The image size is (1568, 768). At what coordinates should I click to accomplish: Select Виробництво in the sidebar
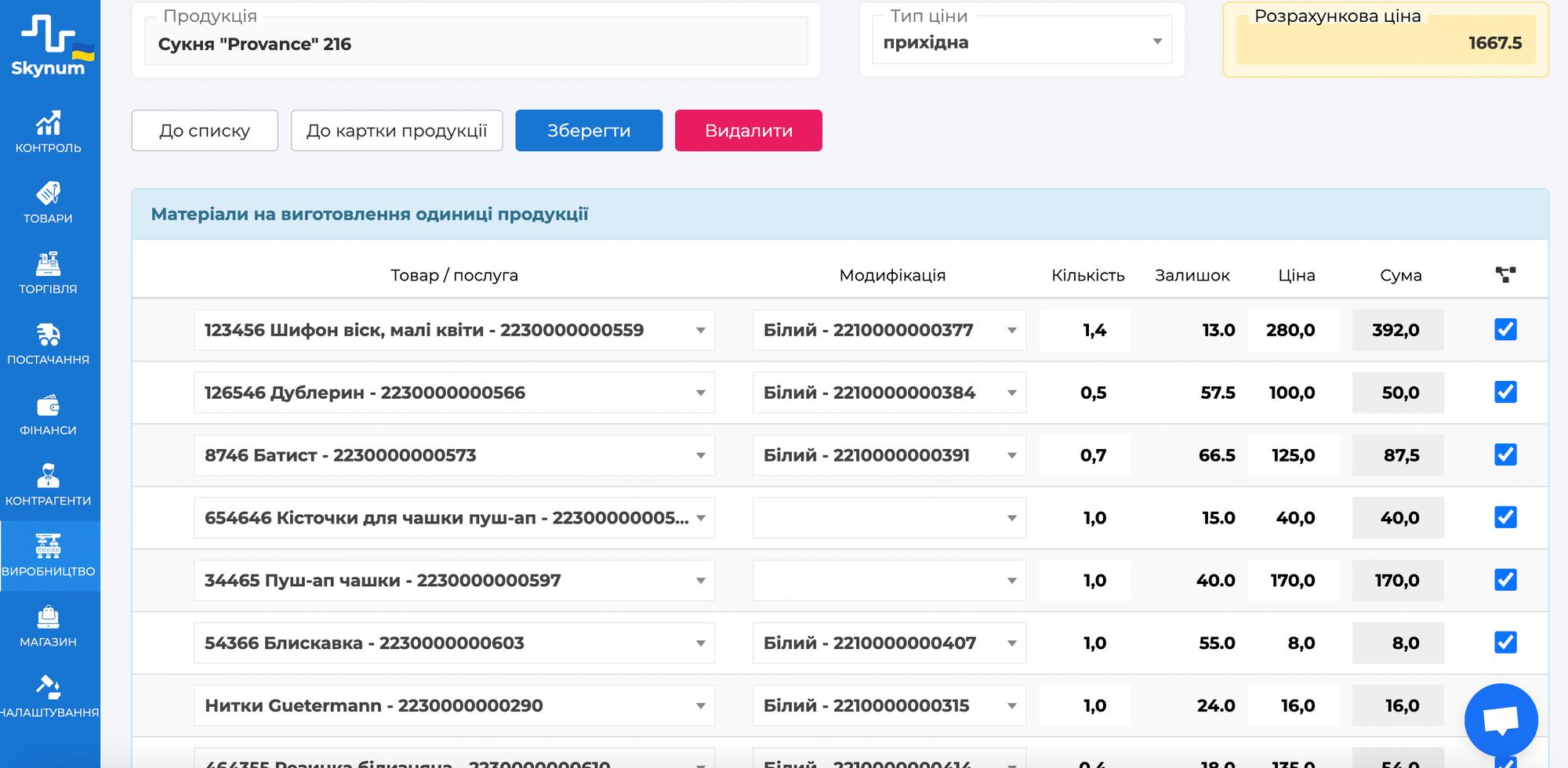[49, 556]
